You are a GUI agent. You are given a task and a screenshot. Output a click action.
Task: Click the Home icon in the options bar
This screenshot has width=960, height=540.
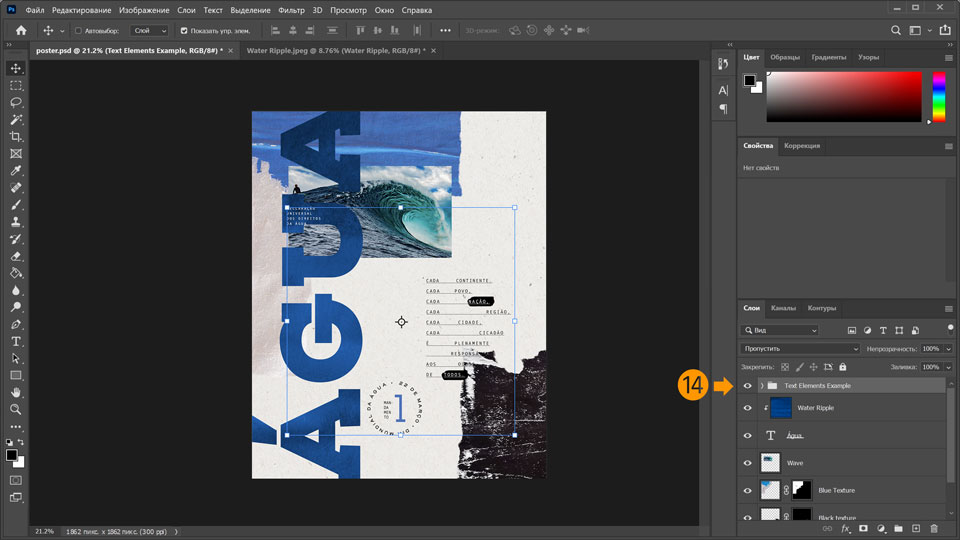click(21, 31)
